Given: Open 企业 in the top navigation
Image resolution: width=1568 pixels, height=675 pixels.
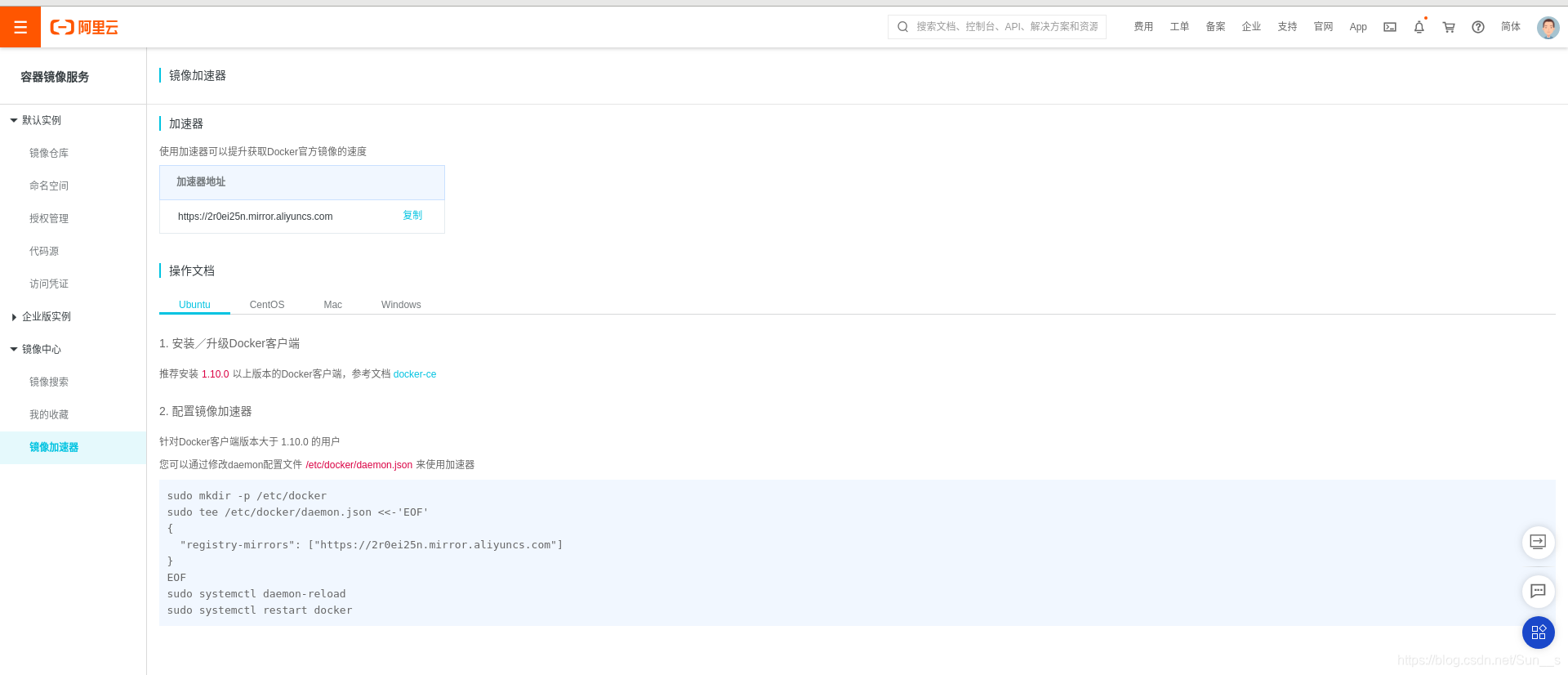Looking at the screenshot, I should pos(1251,27).
